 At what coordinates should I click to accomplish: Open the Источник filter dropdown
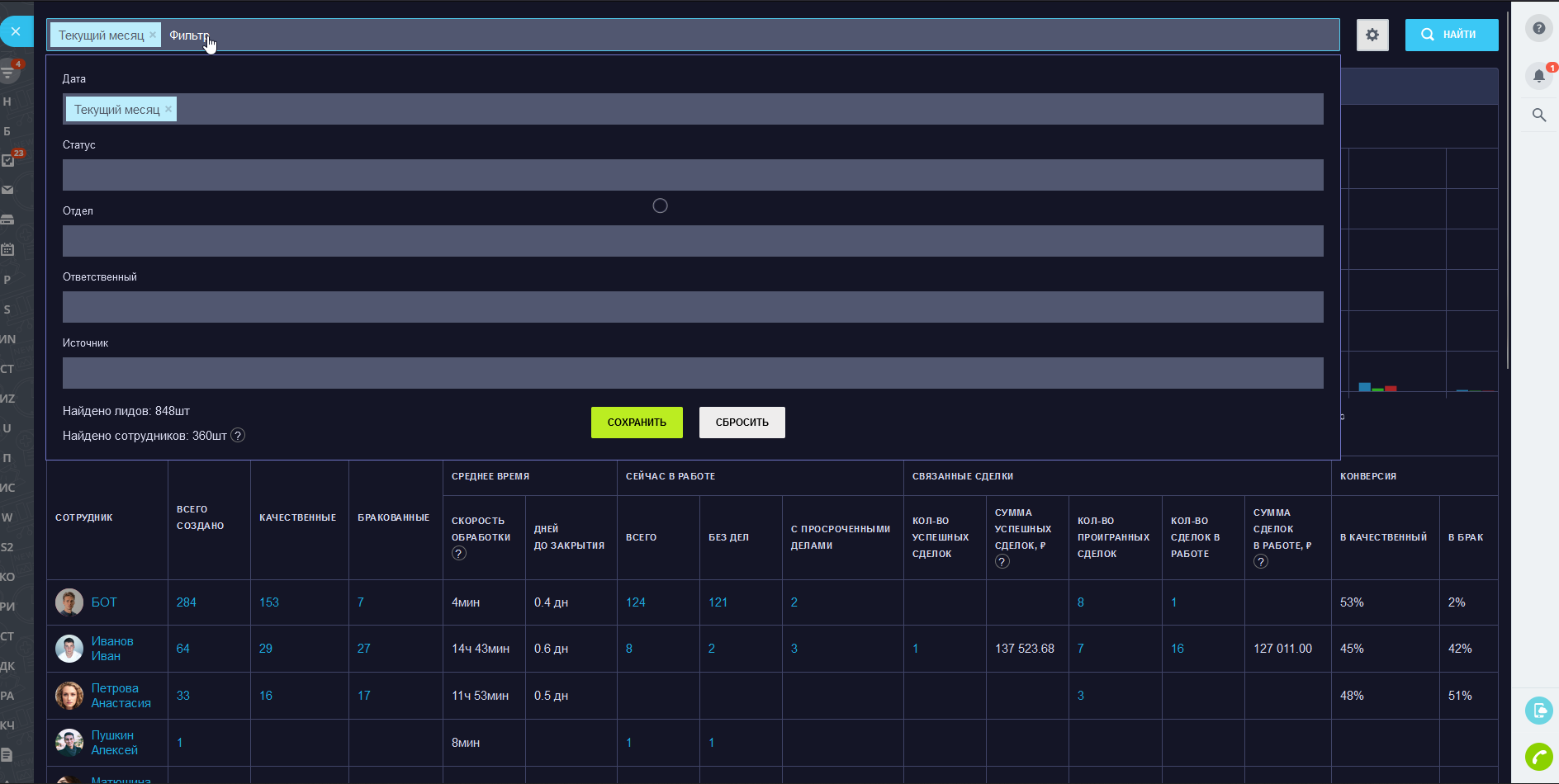coord(692,373)
